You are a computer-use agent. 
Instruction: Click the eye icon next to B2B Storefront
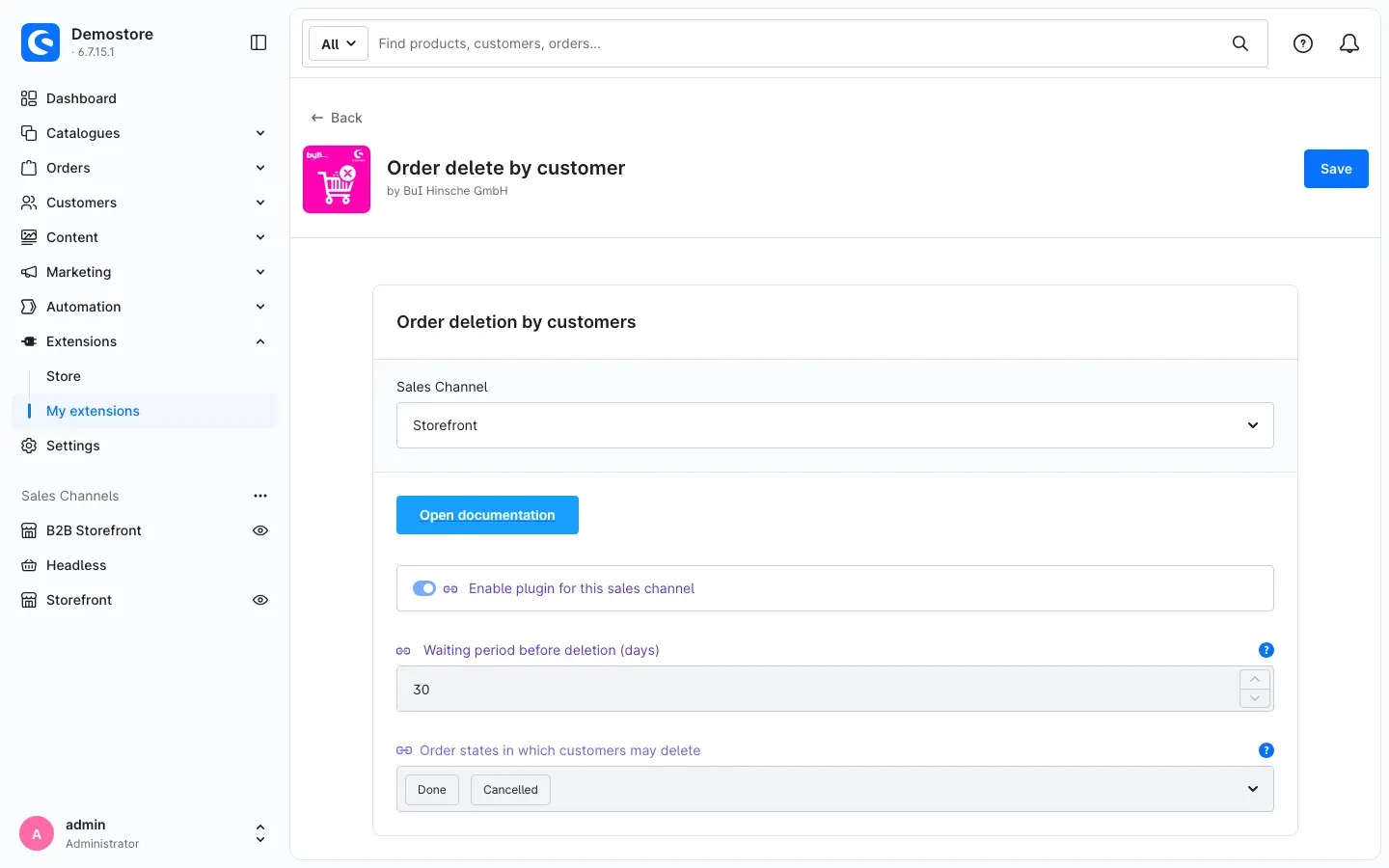(260, 530)
